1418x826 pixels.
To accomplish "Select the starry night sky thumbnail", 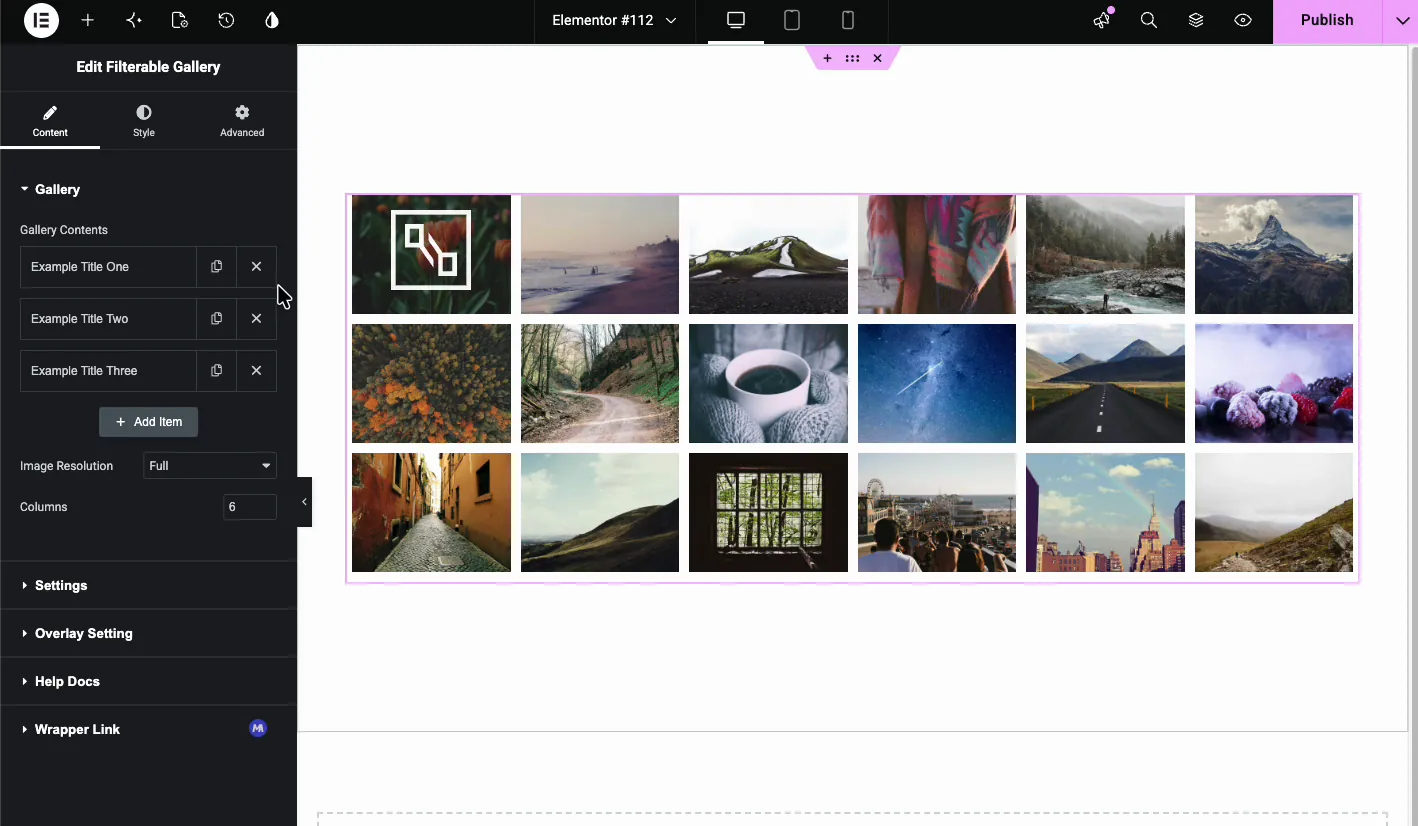I will coord(937,383).
